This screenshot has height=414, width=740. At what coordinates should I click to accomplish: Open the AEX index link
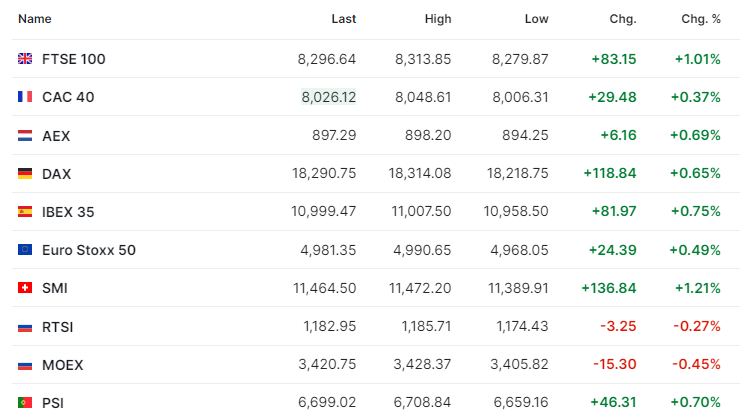(x=56, y=136)
